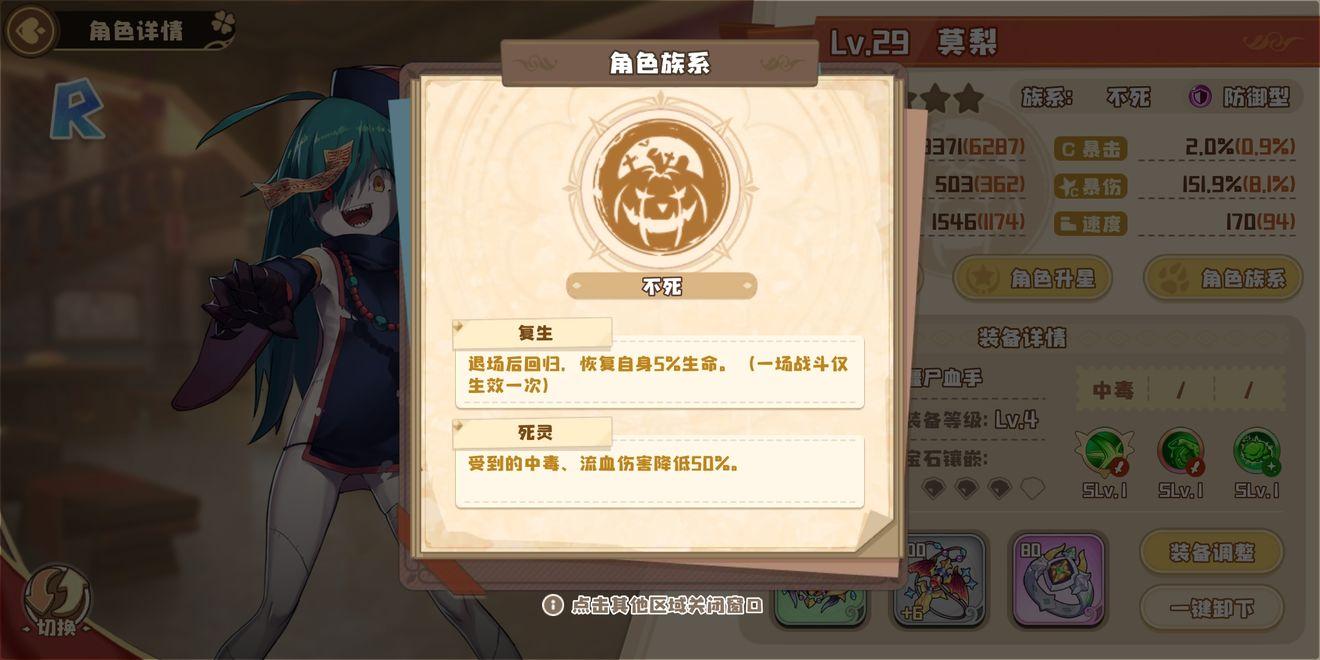Image resolution: width=1320 pixels, height=660 pixels.
Task: Click the heart-shaped back button
Action: pos(30,30)
